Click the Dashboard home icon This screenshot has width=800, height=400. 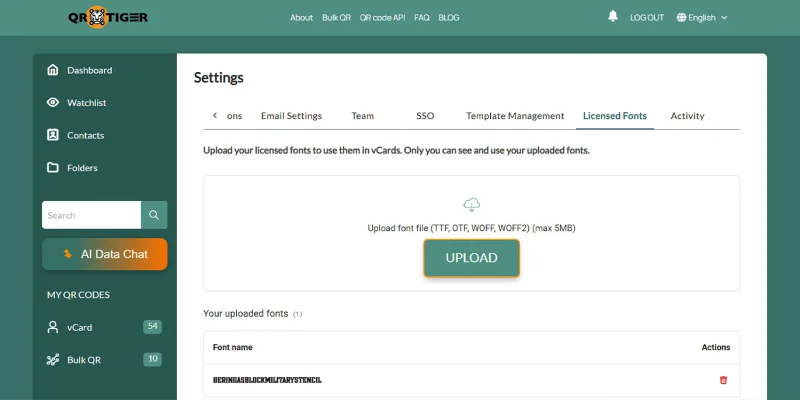pos(53,70)
